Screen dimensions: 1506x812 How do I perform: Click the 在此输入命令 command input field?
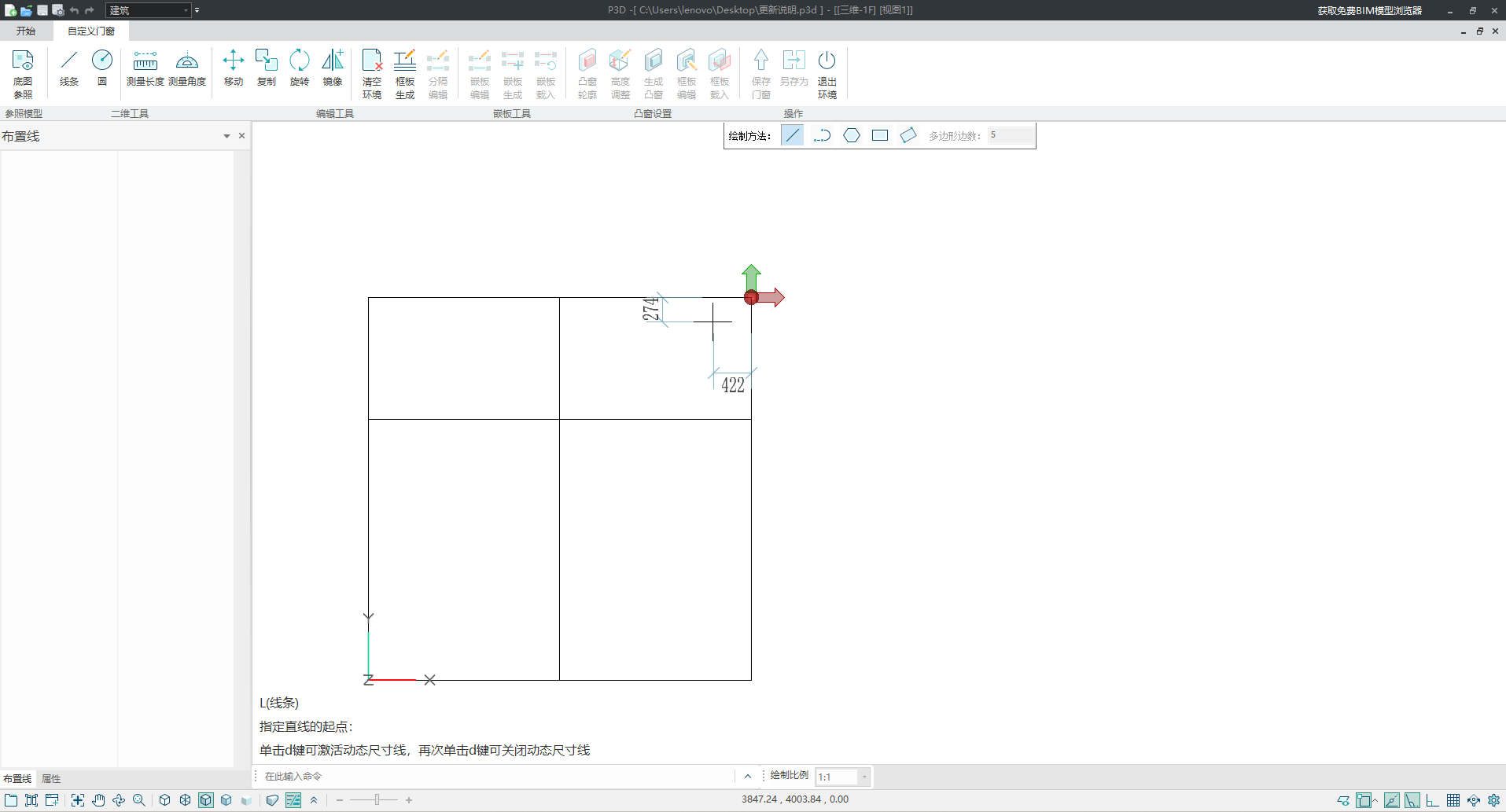(x=495, y=776)
